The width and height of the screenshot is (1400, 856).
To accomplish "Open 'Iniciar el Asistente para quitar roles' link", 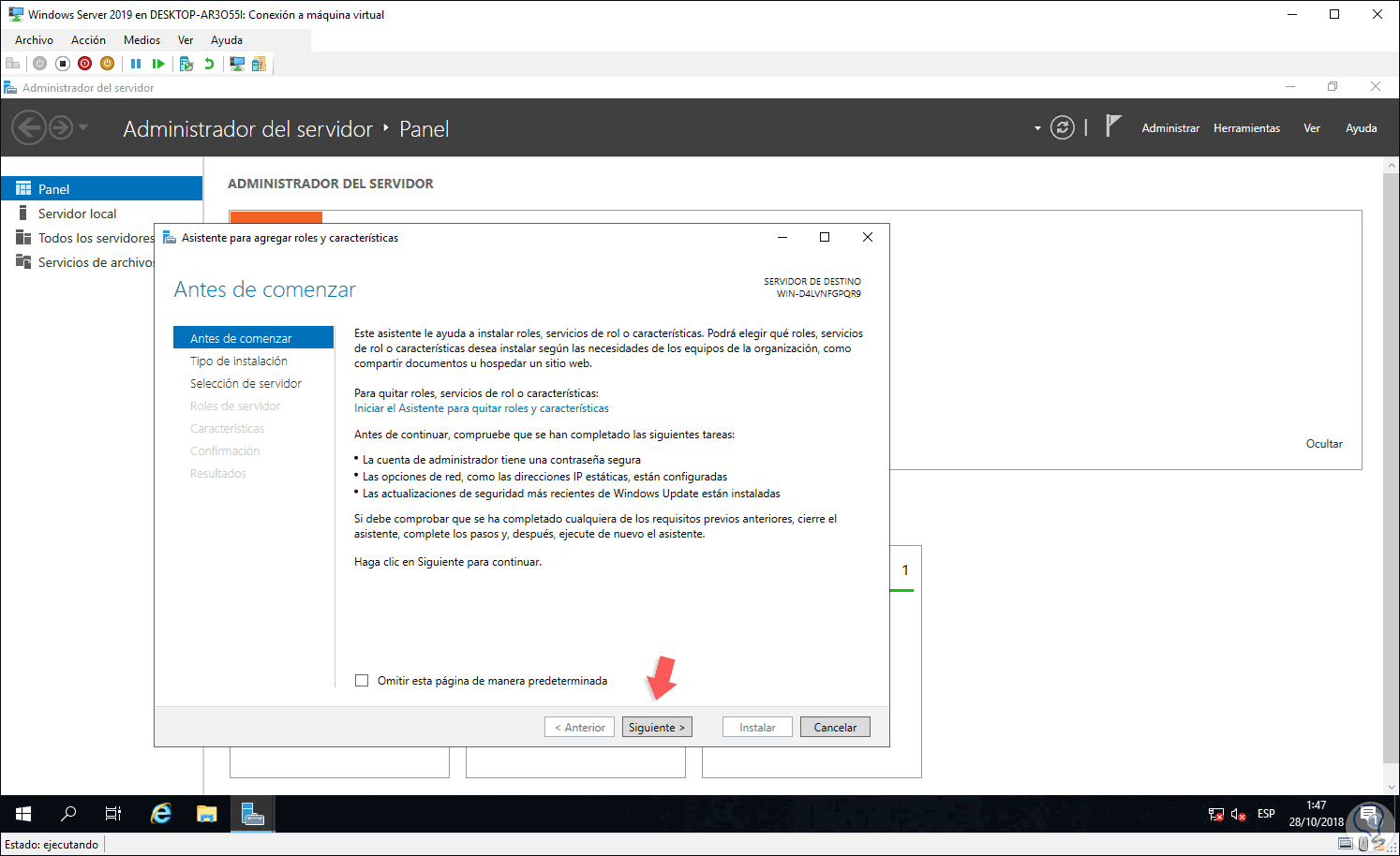I will pyautogui.click(x=482, y=408).
